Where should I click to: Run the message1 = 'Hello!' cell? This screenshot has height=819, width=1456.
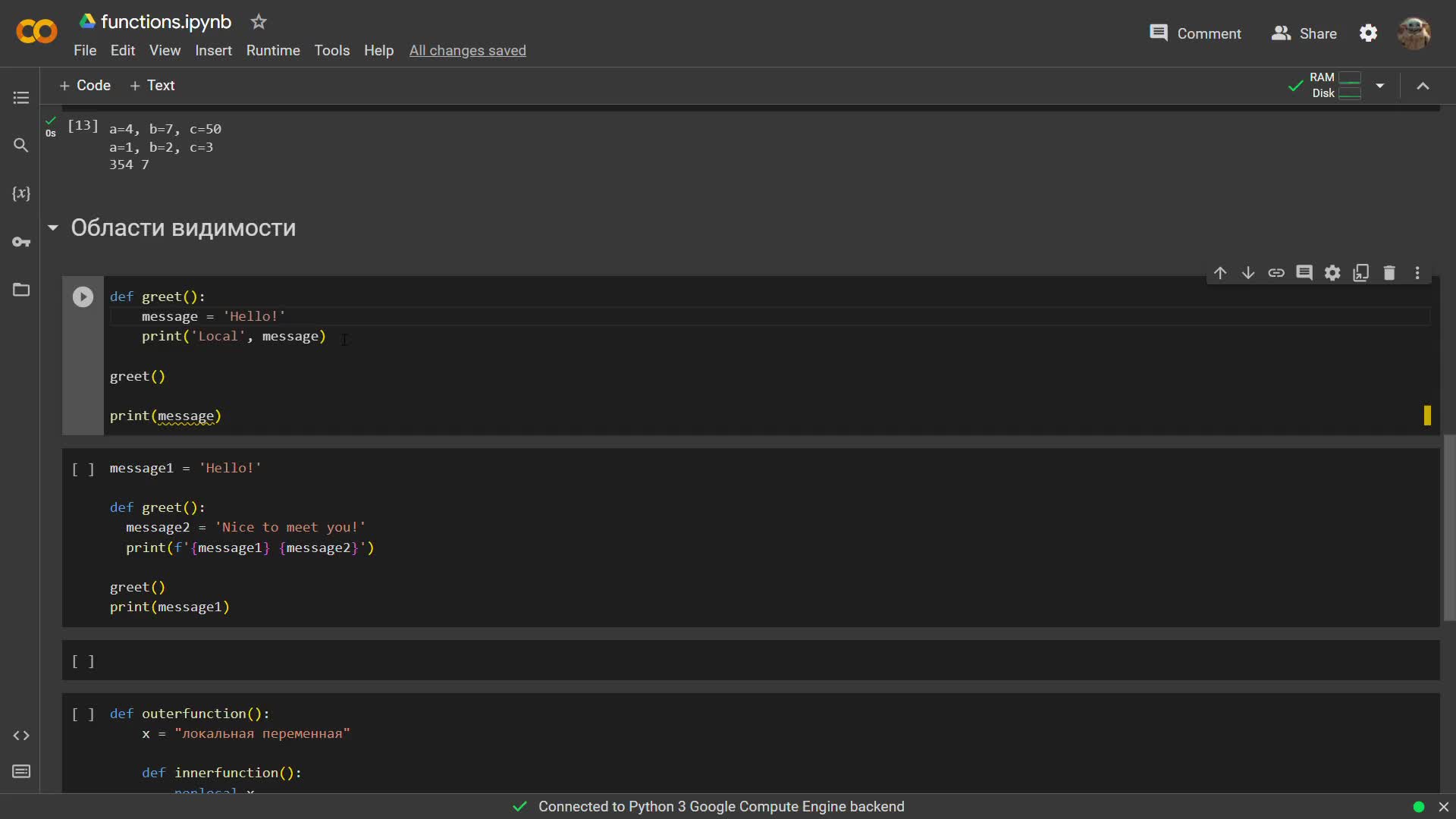click(83, 469)
